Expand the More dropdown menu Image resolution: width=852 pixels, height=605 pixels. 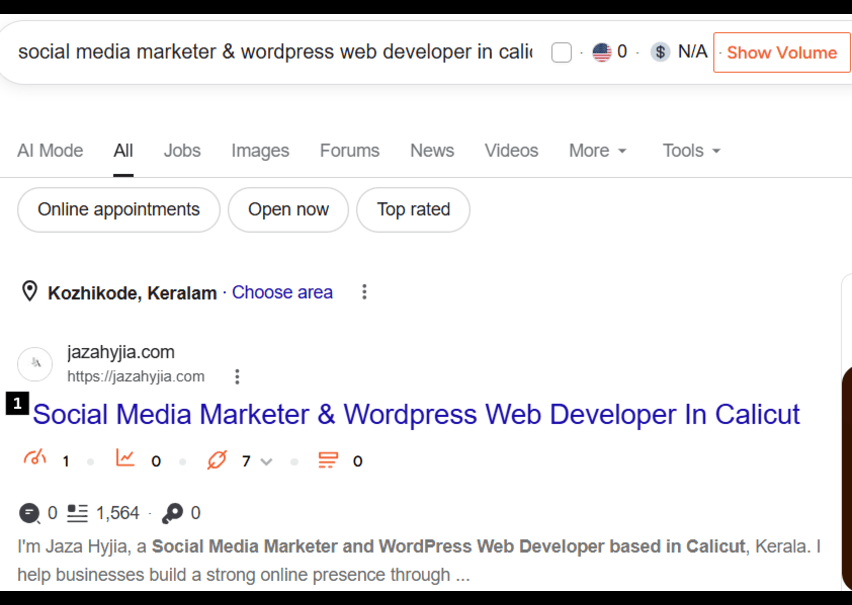point(598,151)
